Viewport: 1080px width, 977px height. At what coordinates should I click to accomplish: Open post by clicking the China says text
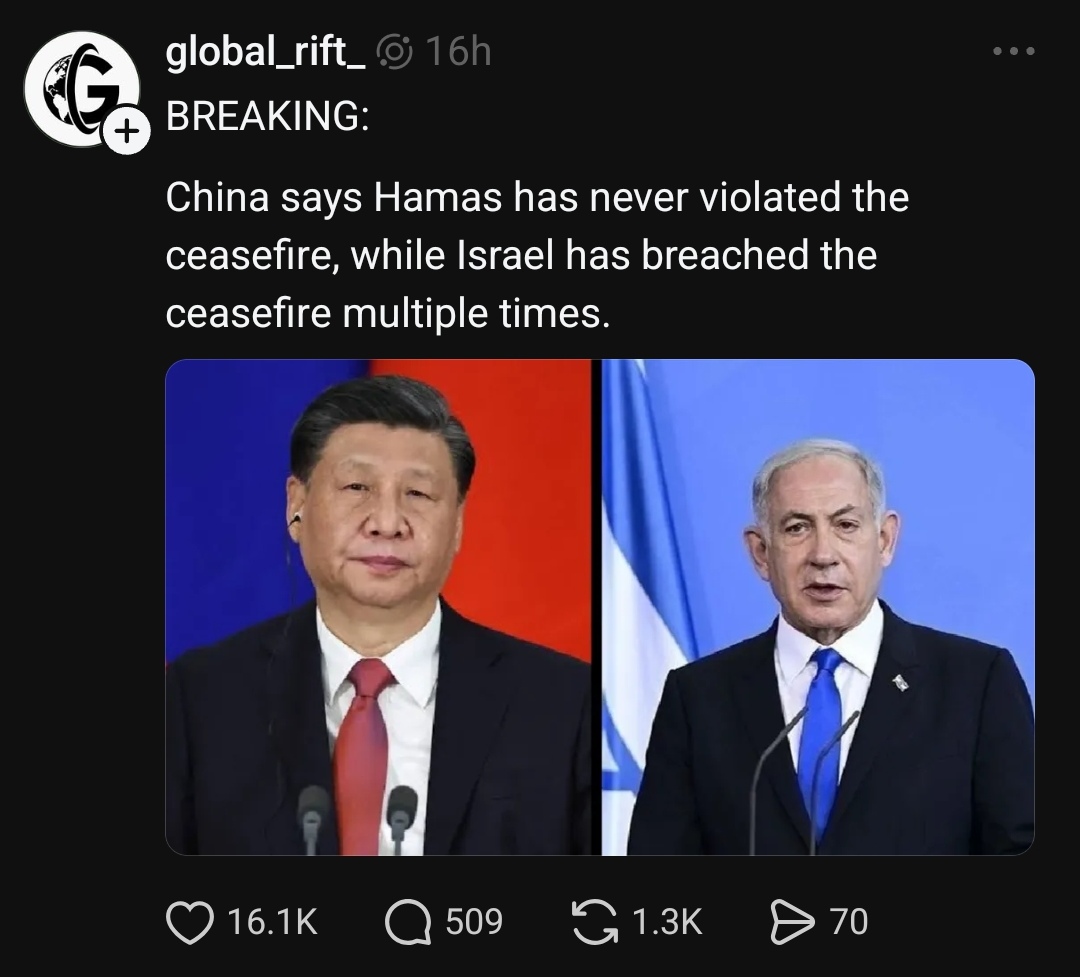537,255
